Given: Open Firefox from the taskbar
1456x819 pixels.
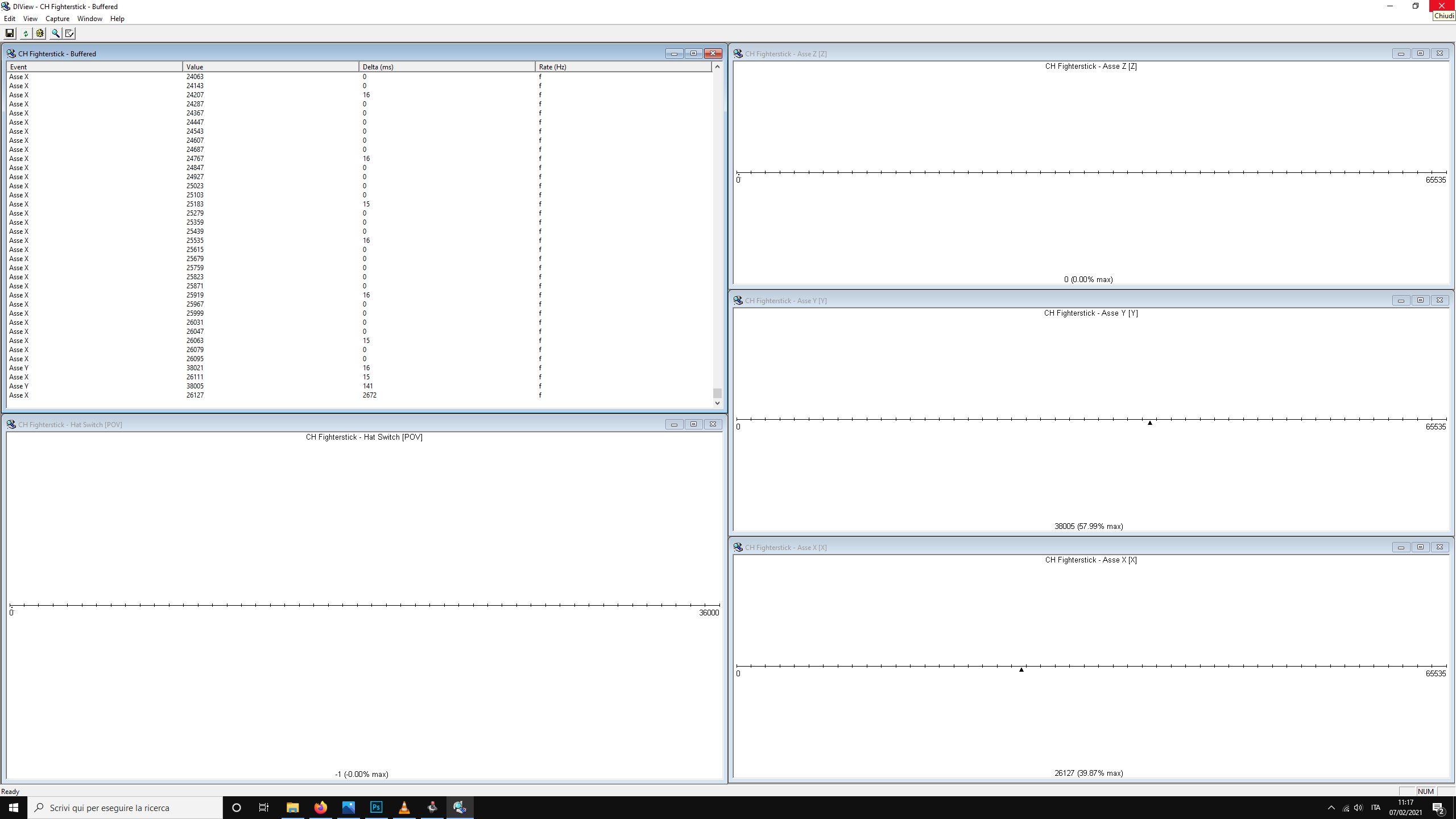Looking at the screenshot, I should 321,808.
